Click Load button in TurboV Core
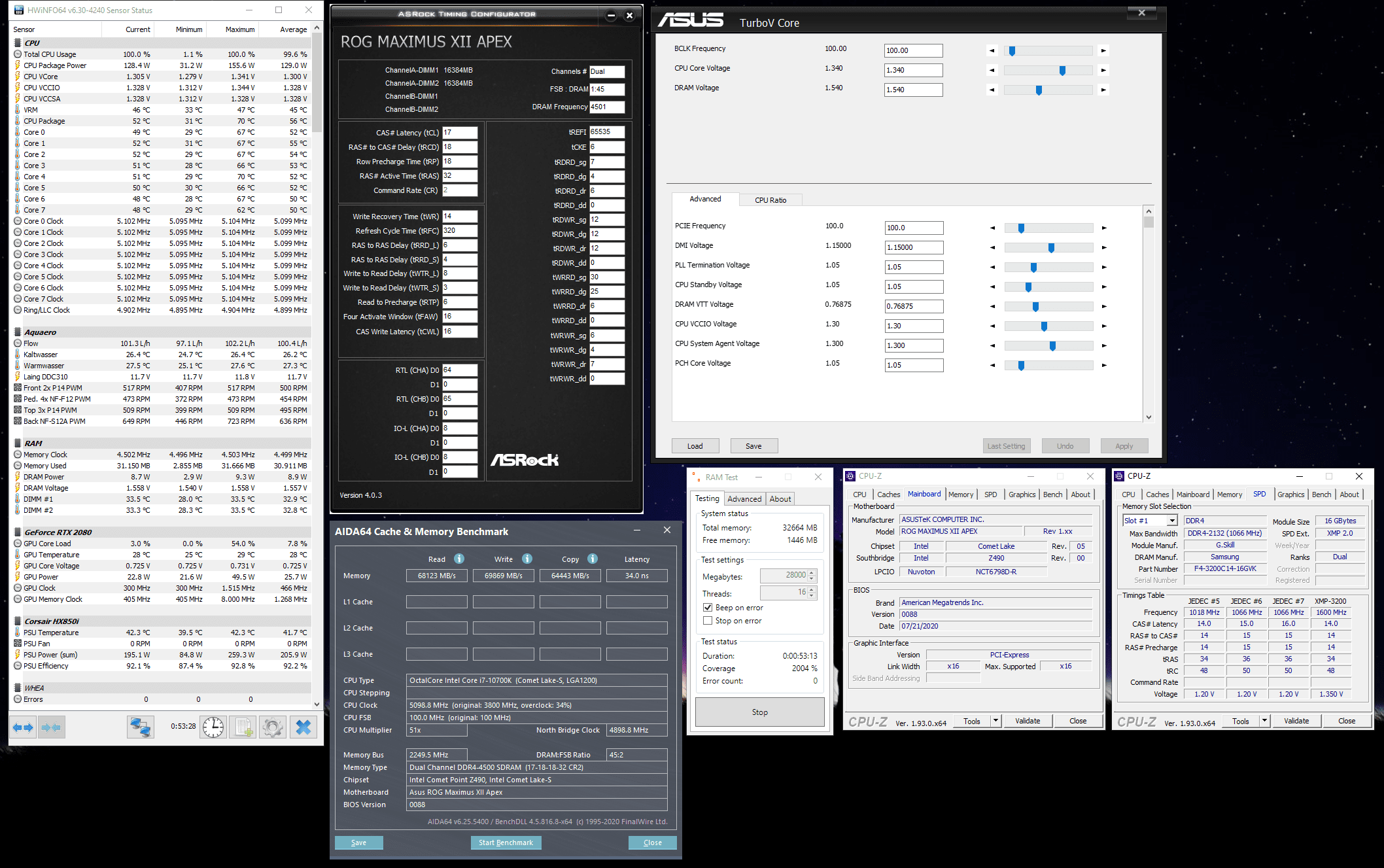Viewport: 1384px width, 868px height. pyautogui.click(x=695, y=446)
